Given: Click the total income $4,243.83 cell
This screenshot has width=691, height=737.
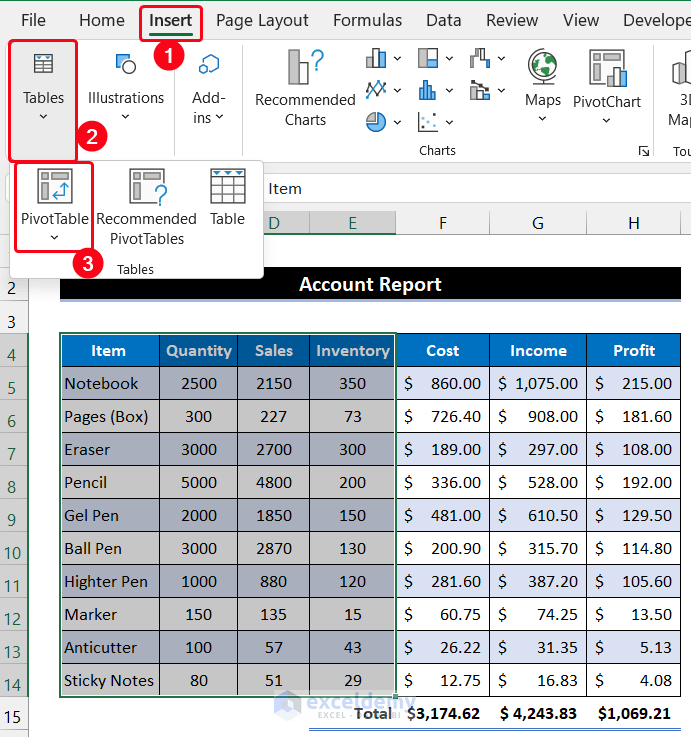Looking at the screenshot, I should tap(538, 713).
